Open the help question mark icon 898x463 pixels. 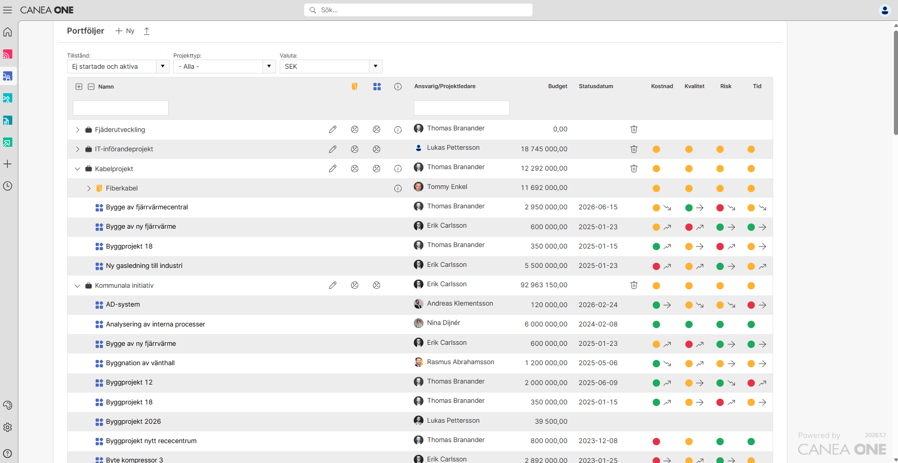(x=7, y=453)
